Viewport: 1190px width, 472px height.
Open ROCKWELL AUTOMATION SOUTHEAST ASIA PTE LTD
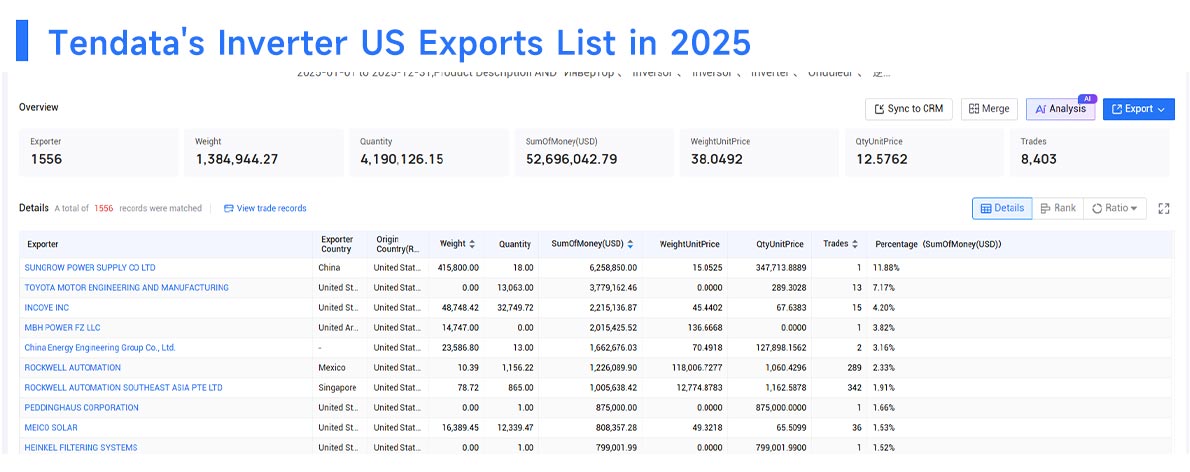(124, 388)
